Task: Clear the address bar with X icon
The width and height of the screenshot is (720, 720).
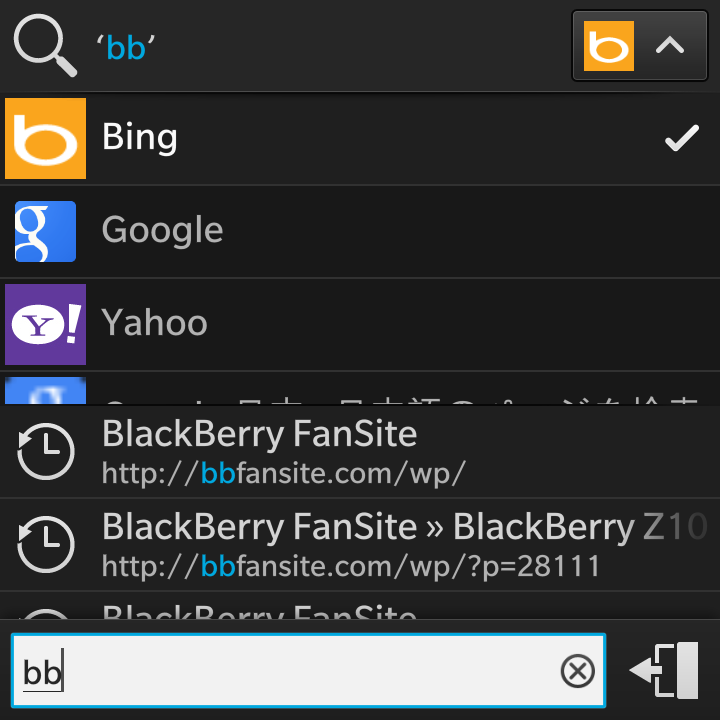Action: pyautogui.click(x=577, y=671)
